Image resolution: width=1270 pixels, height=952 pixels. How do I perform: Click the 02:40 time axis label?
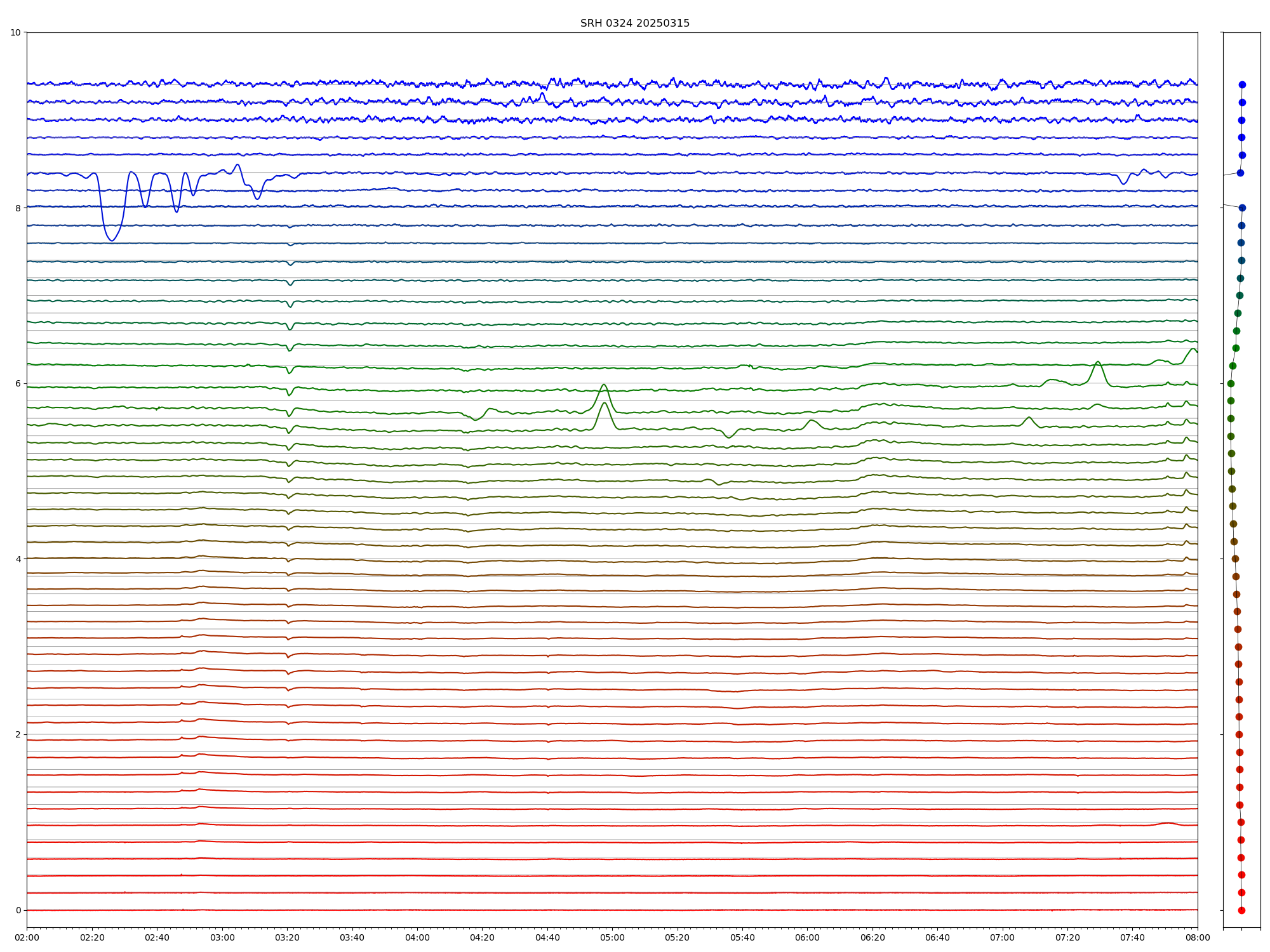(x=157, y=937)
